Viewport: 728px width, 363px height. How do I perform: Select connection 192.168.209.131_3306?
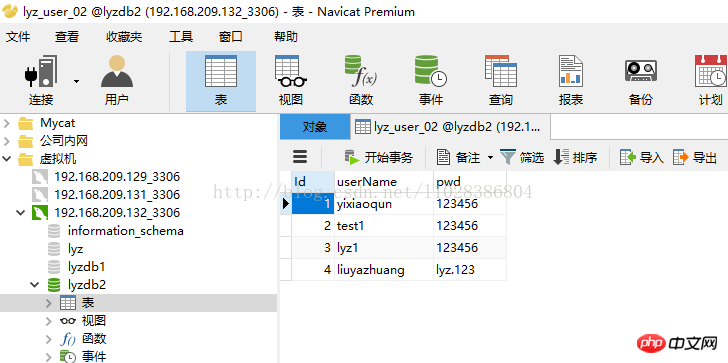coord(117,194)
